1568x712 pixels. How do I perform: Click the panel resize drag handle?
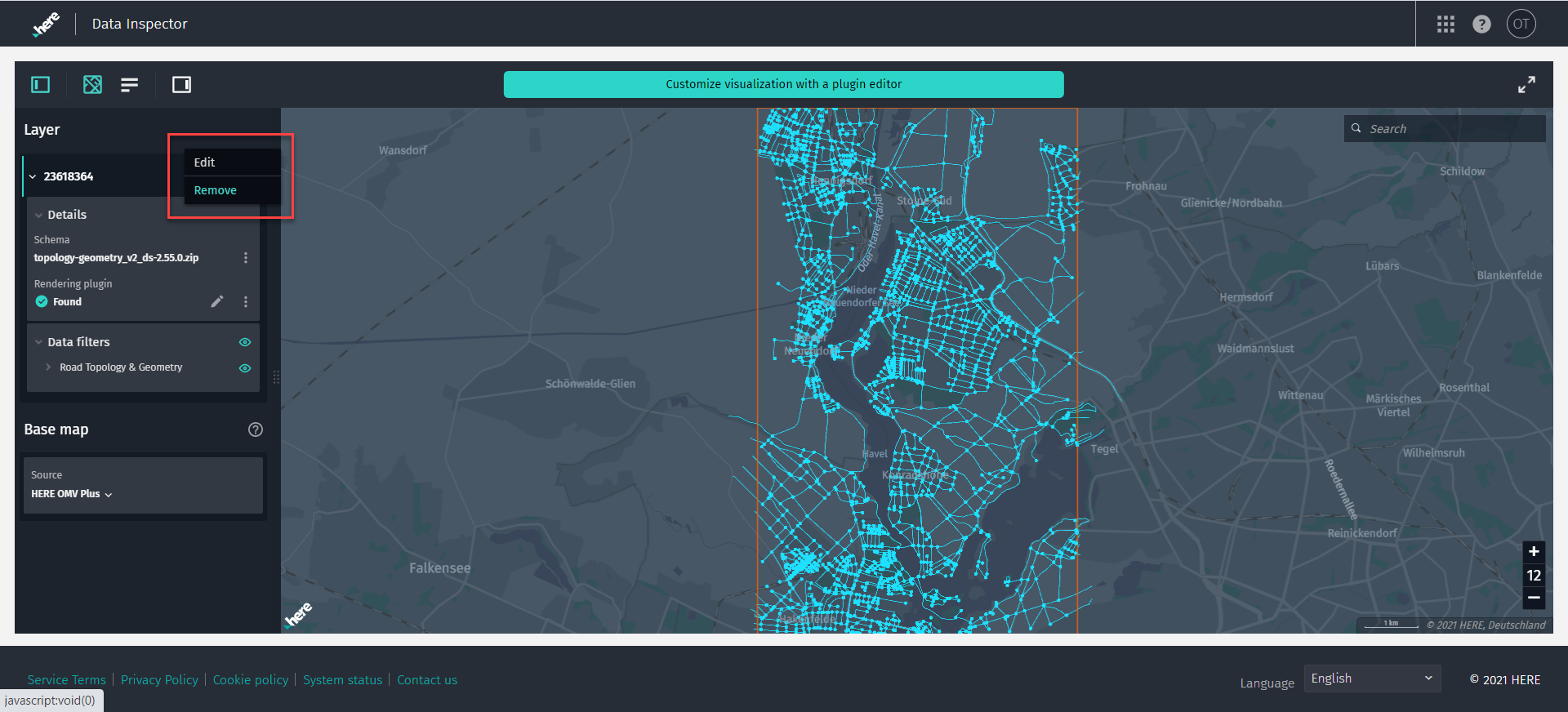tap(276, 377)
